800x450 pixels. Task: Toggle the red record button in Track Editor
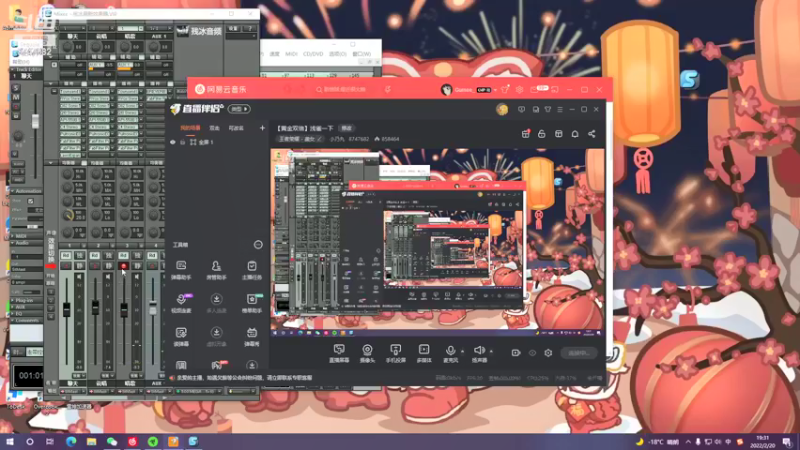pyautogui.click(x=16, y=107)
